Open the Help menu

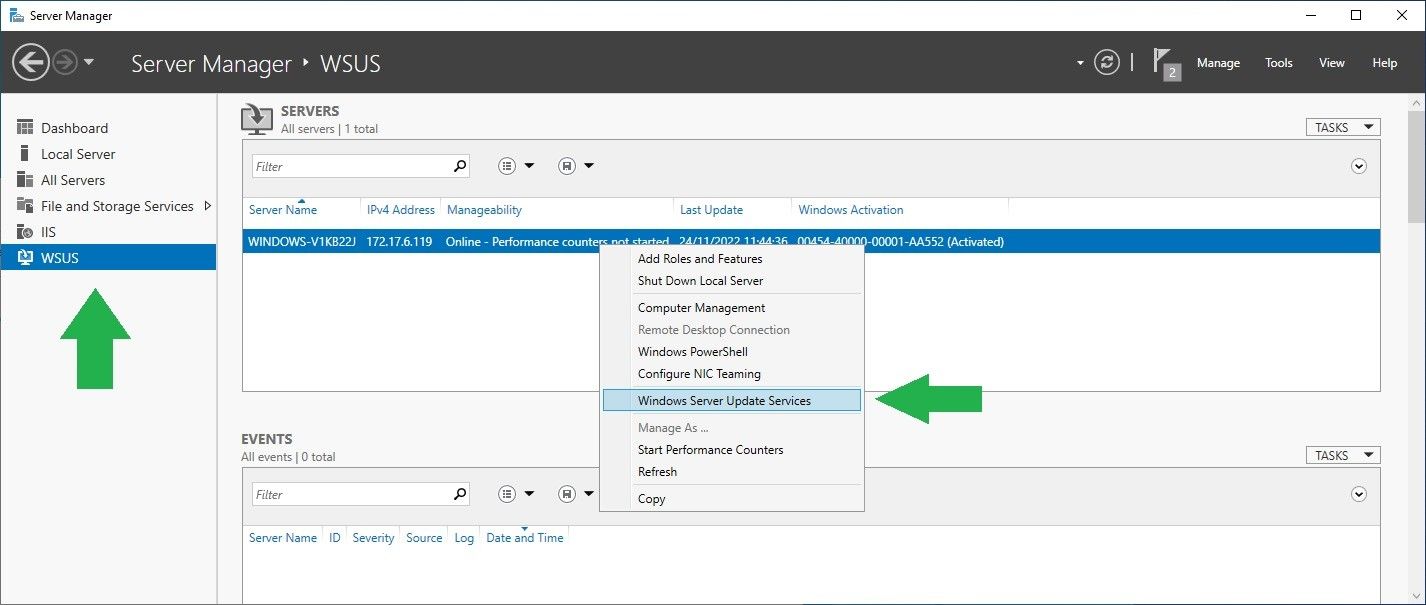(x=1385, y=63)
